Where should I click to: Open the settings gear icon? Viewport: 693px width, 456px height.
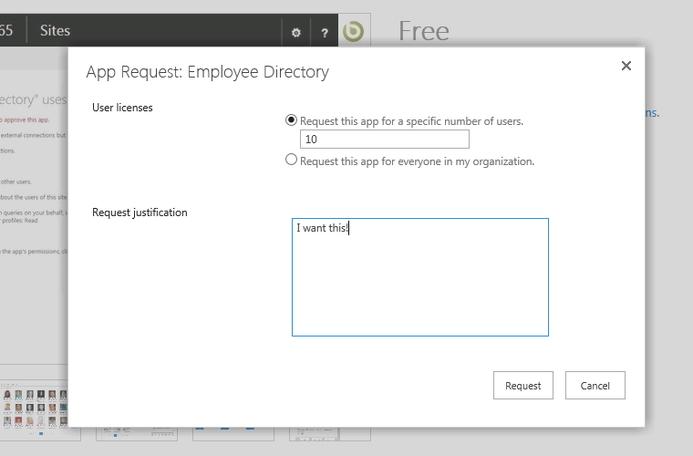[296, 33]
